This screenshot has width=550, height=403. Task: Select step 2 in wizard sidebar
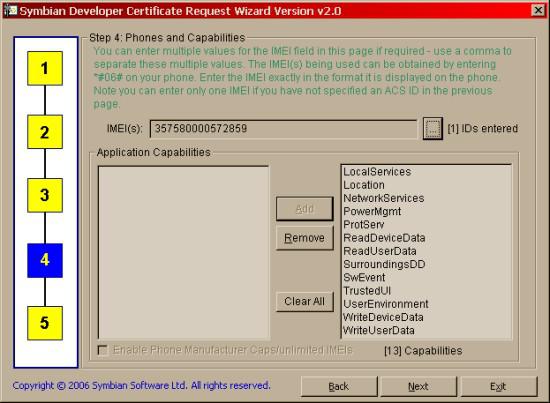45,132
